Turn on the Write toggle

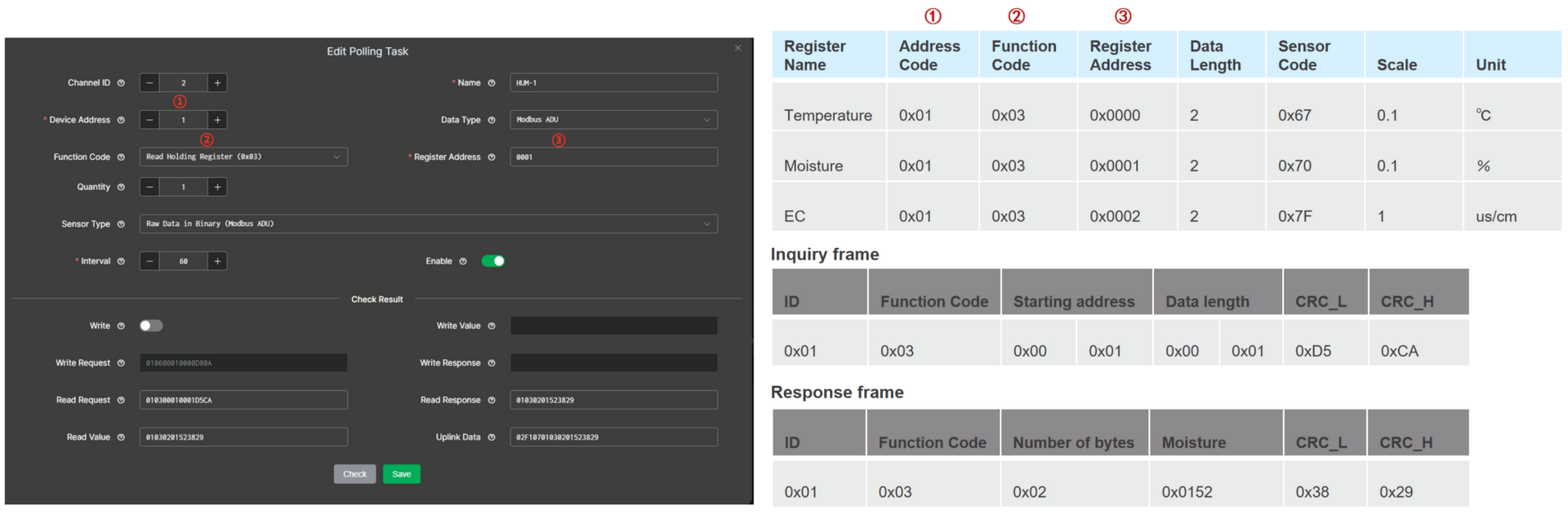coord(151,326)
